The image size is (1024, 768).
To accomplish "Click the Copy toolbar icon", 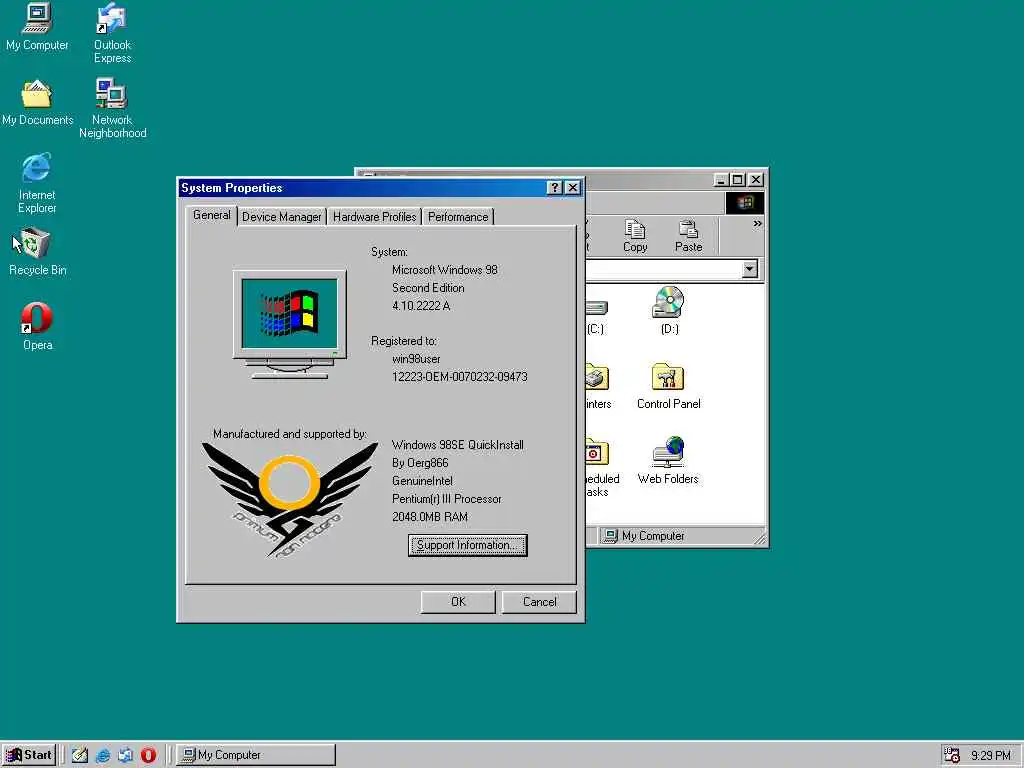I will 635,236.
